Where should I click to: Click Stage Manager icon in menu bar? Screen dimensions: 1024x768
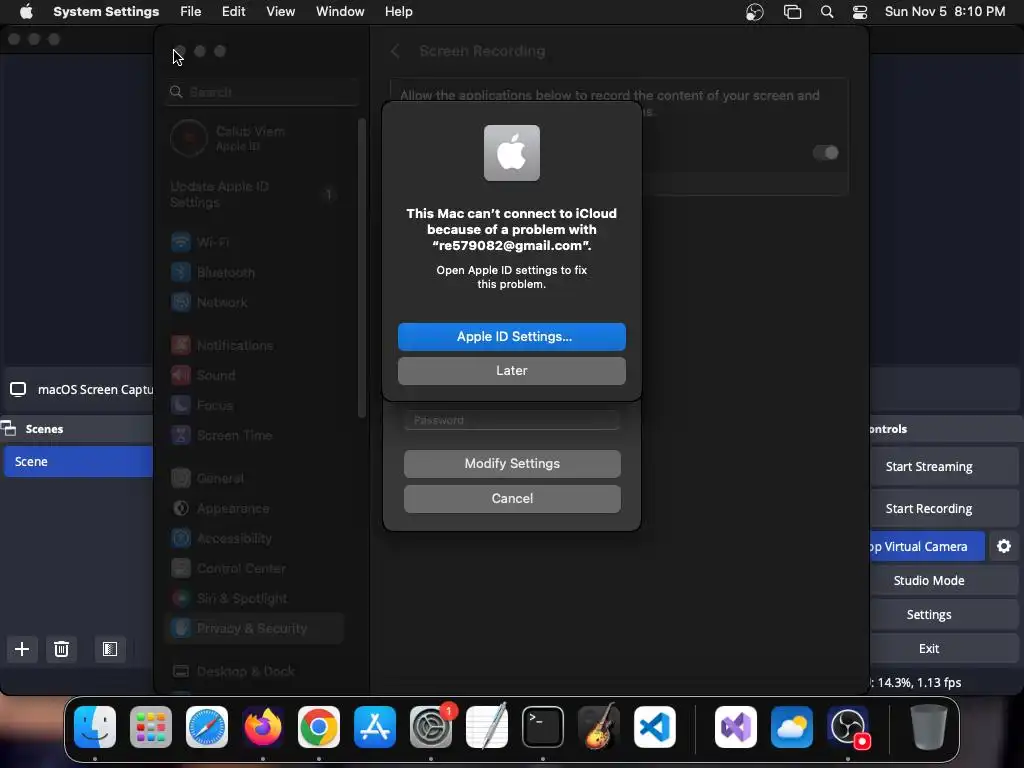pos(792,12)
